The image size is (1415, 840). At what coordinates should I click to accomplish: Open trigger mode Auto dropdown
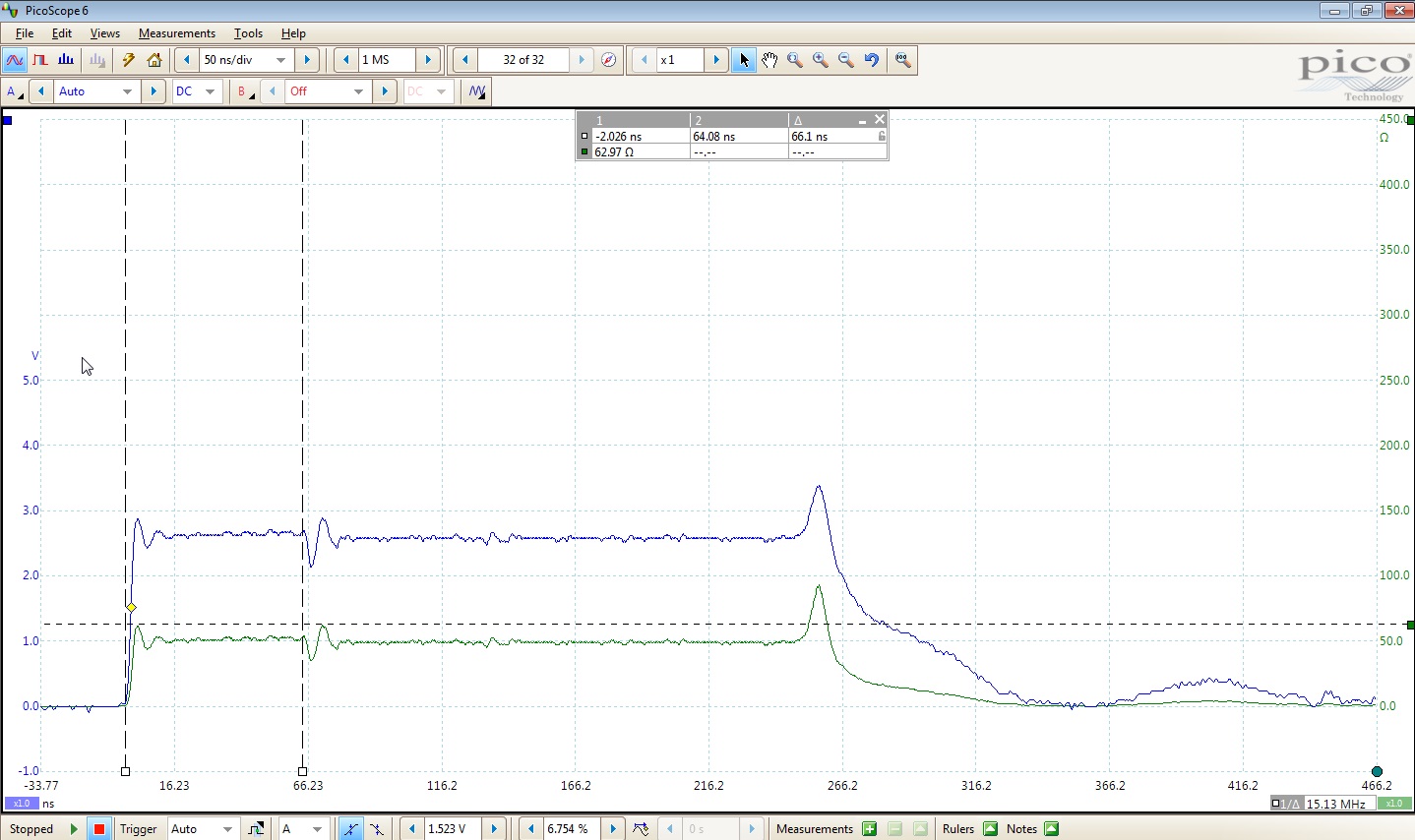[x=227, y=829]
